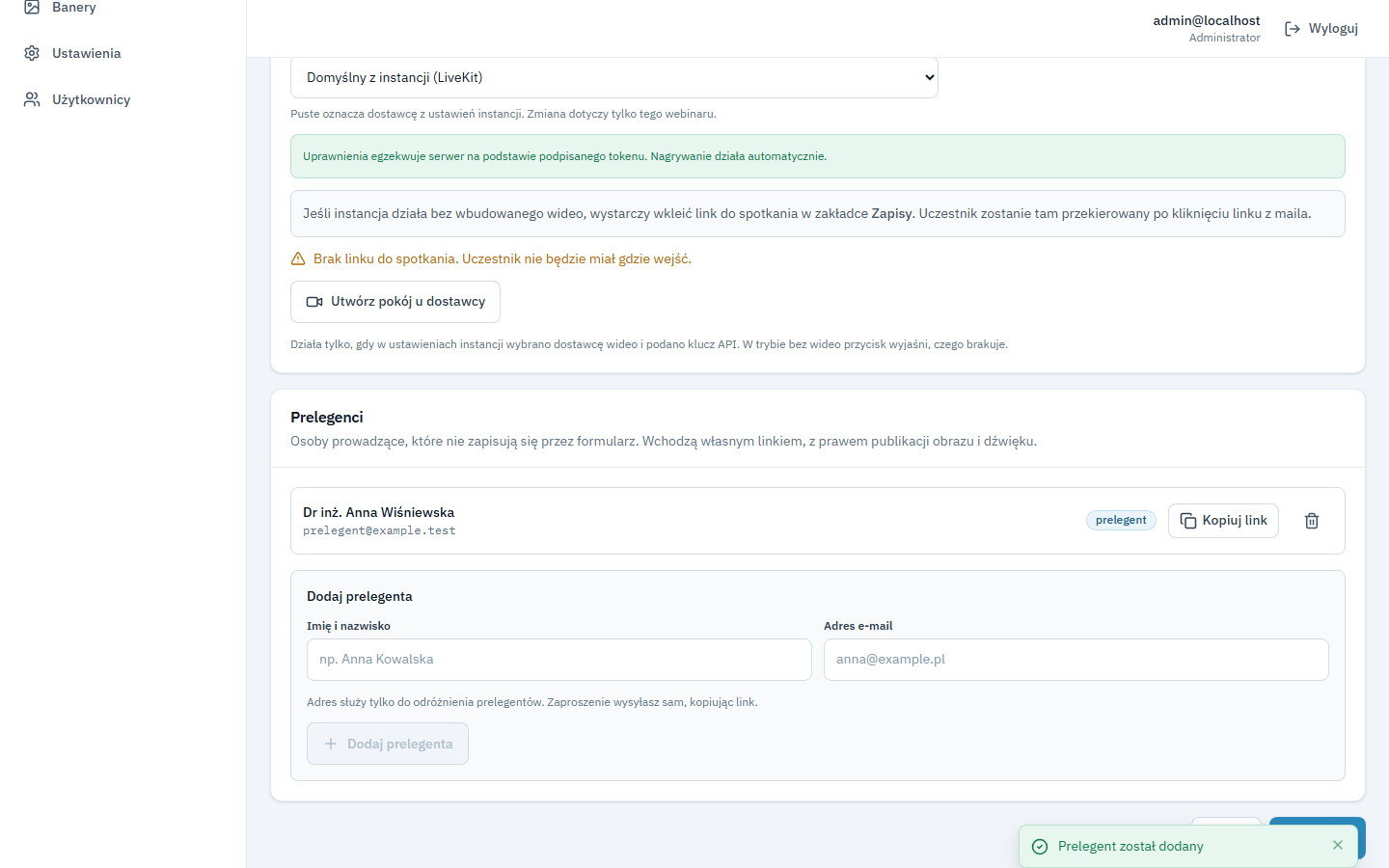Viewport: 1389px width, 868px height.
Task: Focus the Imię i nazwisko field
Action: pos(559,660)
